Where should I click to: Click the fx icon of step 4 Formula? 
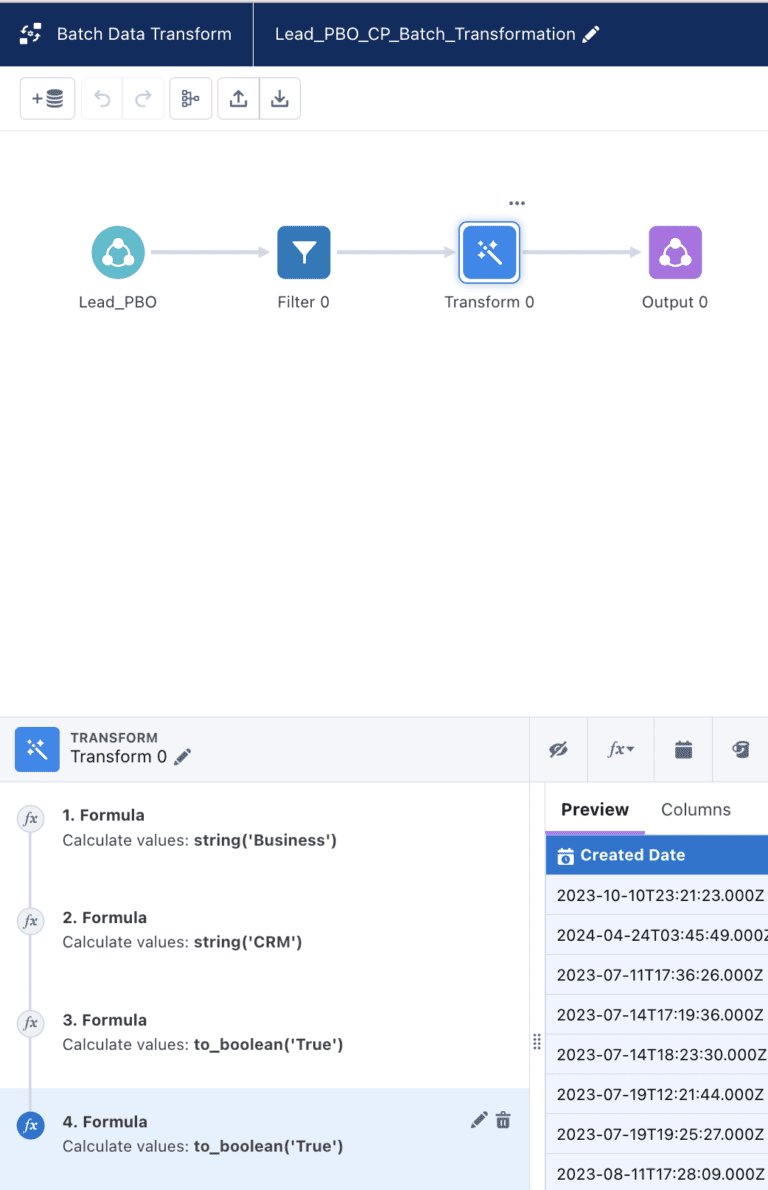(x=30, y=1125)
